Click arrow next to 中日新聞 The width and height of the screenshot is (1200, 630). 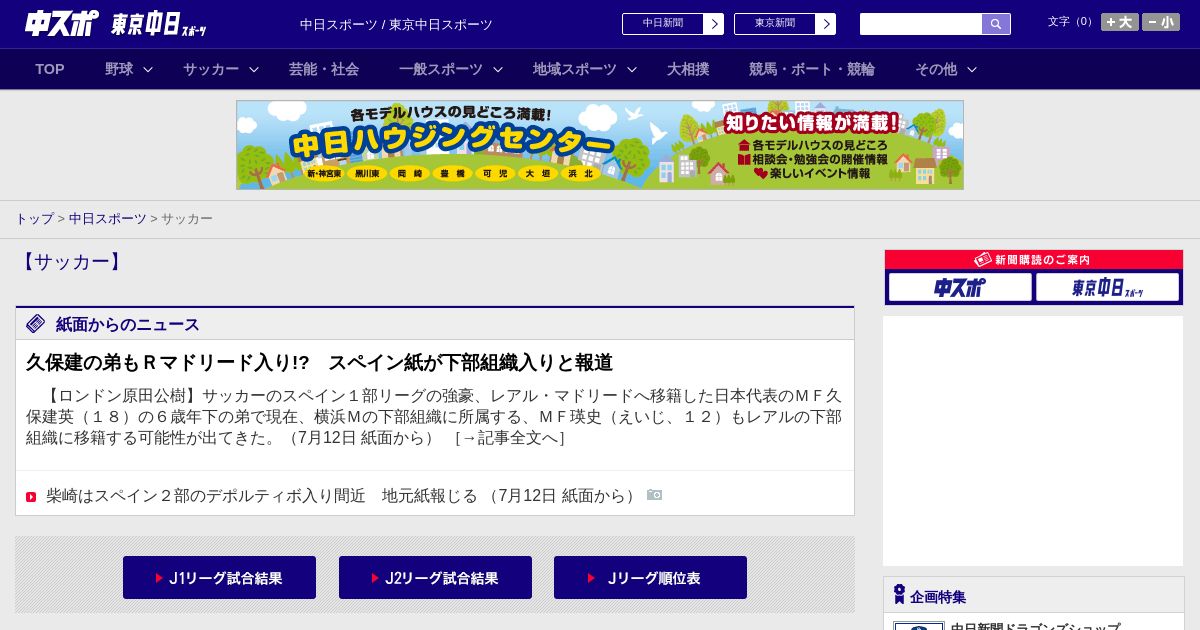(714, 24)
